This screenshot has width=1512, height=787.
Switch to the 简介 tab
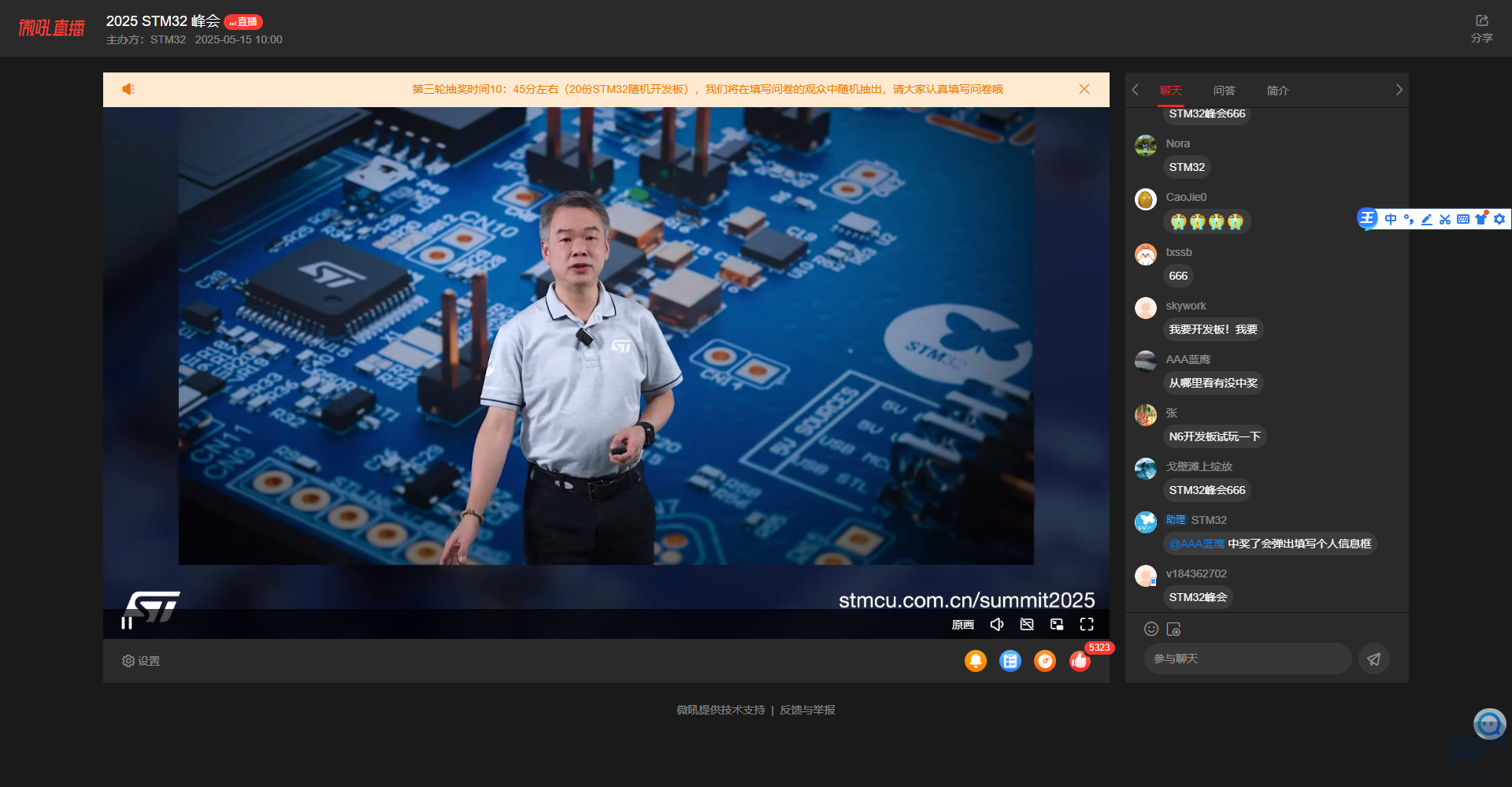[1277, 91]
